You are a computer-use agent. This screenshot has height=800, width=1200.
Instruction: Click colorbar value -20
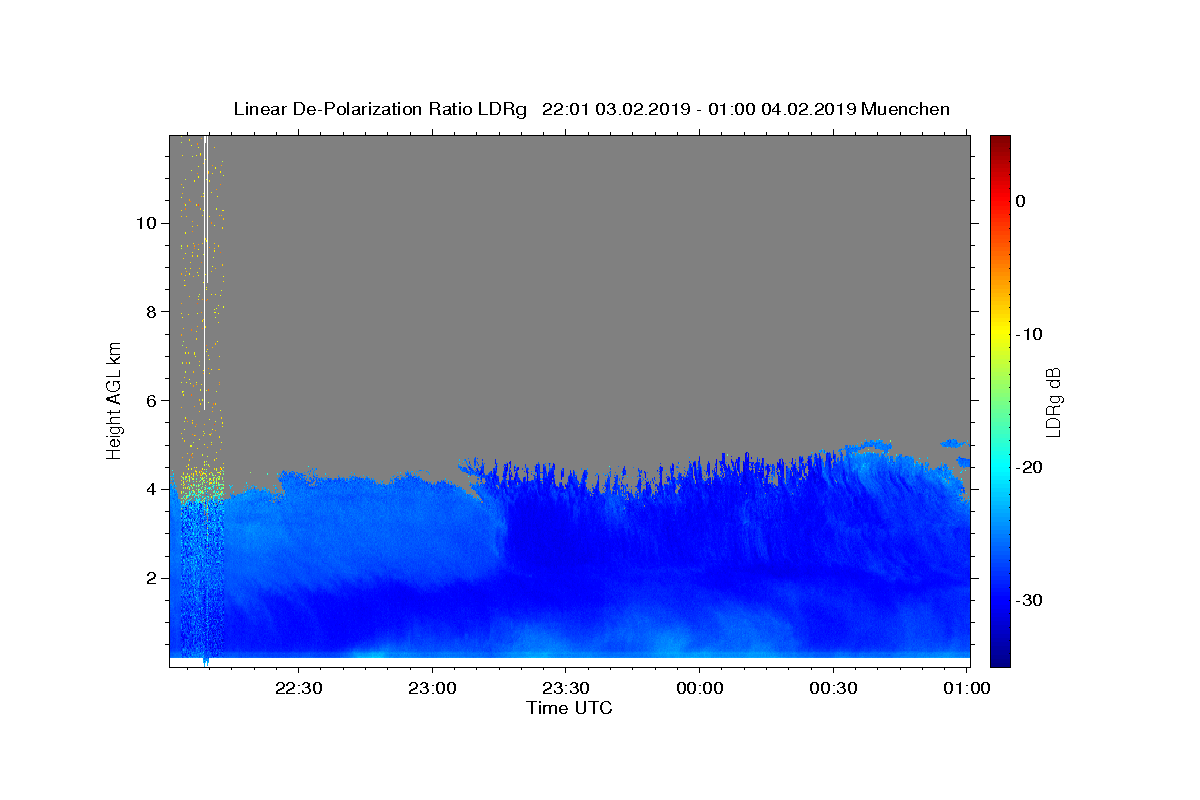pyautogui.click(x=1030, y=467)
